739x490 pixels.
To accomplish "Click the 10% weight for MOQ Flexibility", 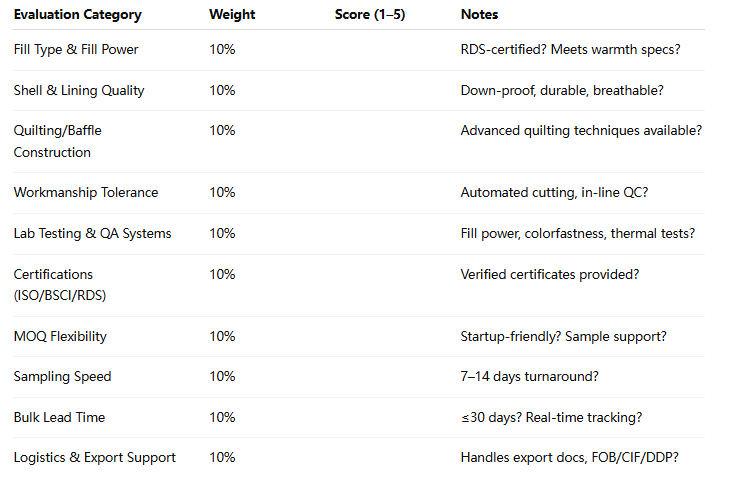I will (x=222, y=336).
